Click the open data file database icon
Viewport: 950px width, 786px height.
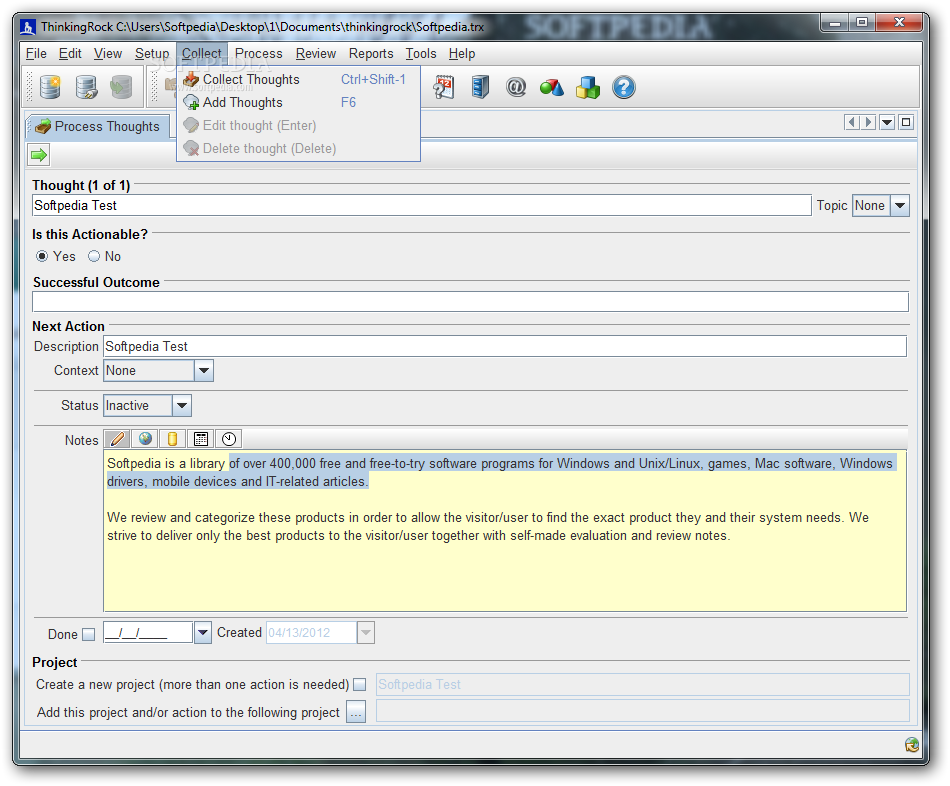point(86,87)
